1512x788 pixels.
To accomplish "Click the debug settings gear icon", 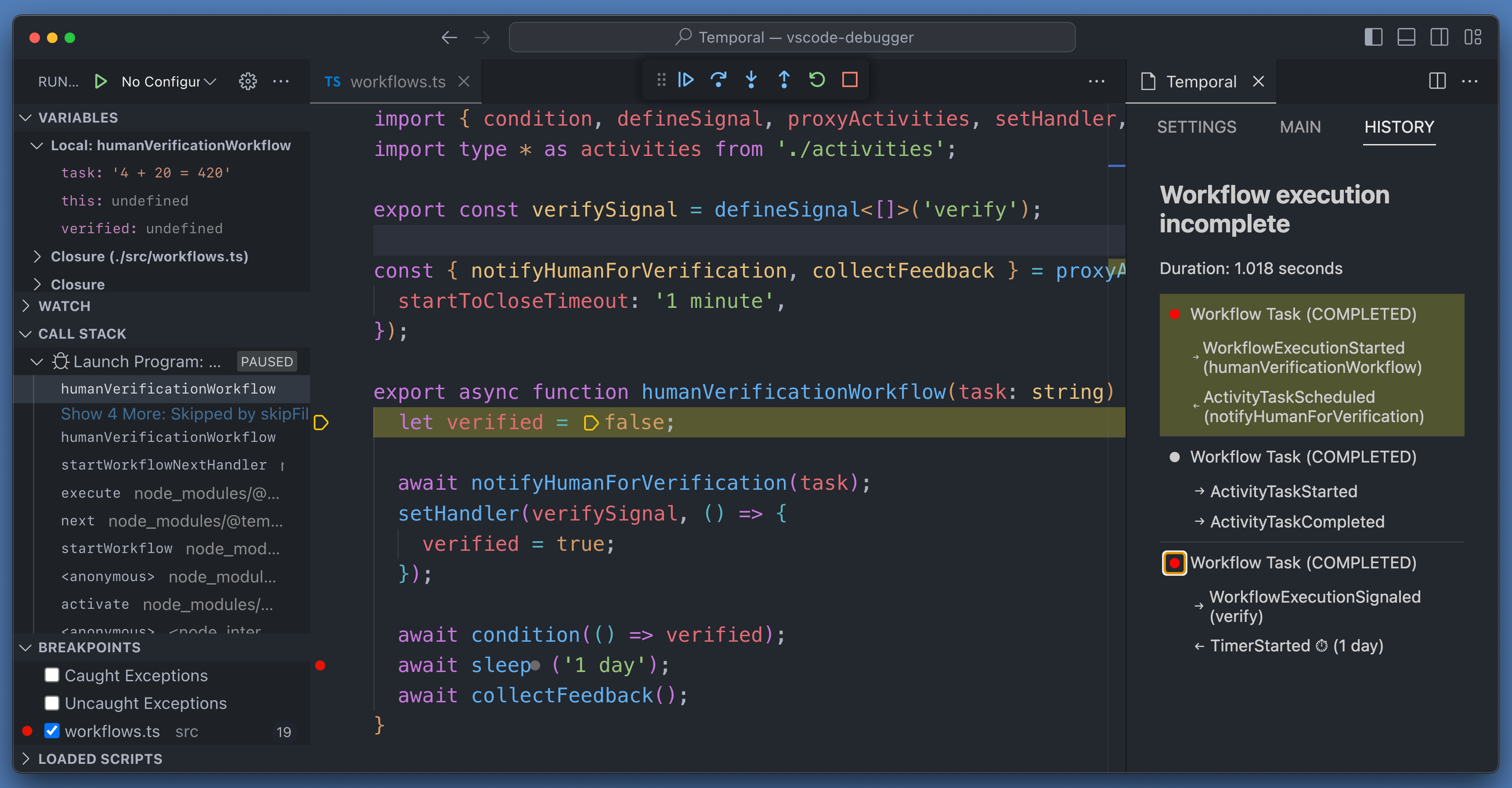I will (x=248, y=80).
